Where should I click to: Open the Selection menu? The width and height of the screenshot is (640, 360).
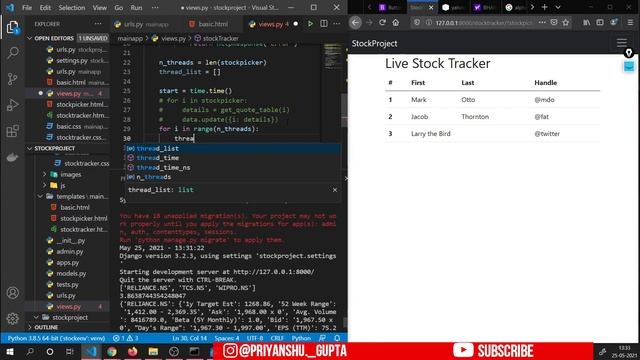(72, 8)
